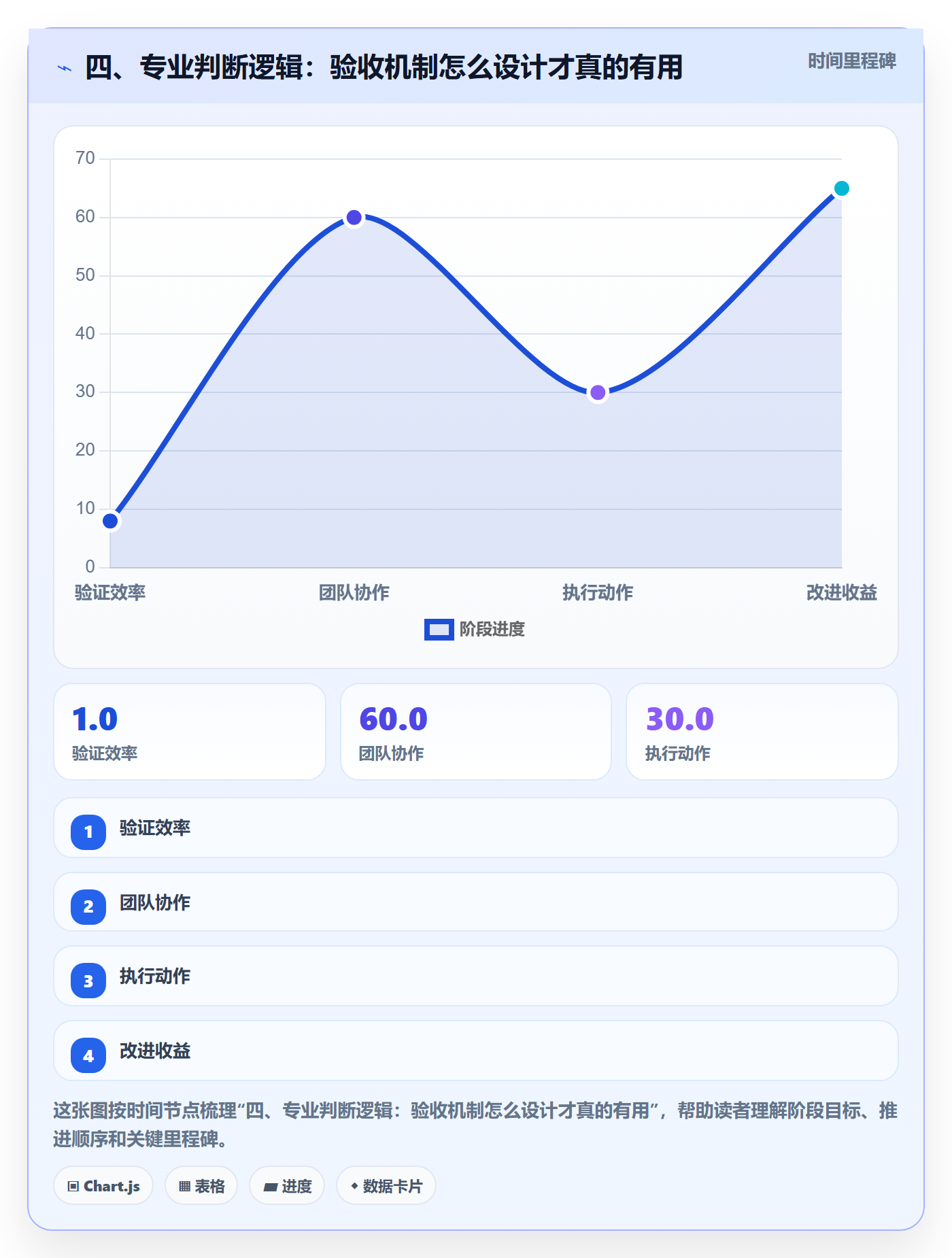Viewport: 952px width, 1258px height.
Task: Click the 时间里程碑 label in the header
Action: point(852,61)
